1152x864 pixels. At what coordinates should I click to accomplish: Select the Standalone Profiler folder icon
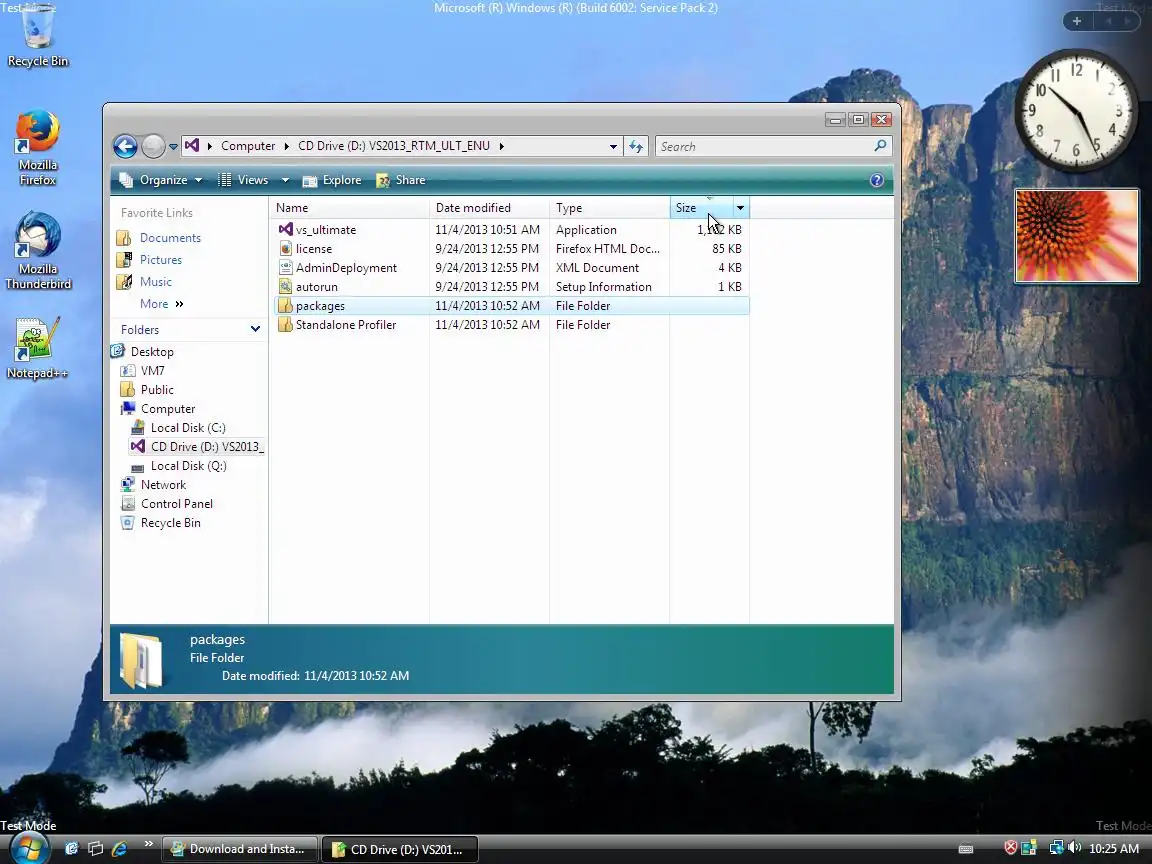point(286,325)
